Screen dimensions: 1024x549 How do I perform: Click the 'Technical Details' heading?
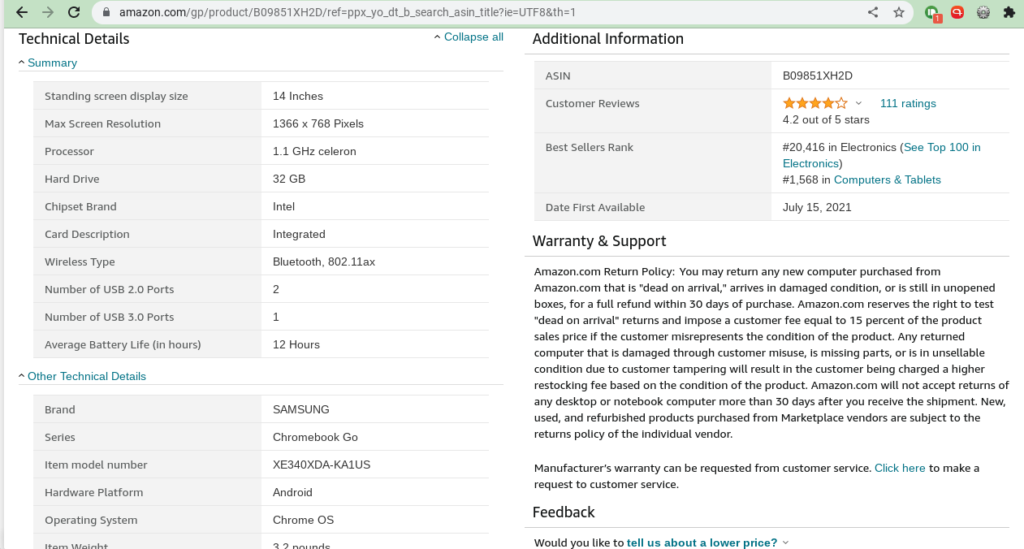[74, 39]
